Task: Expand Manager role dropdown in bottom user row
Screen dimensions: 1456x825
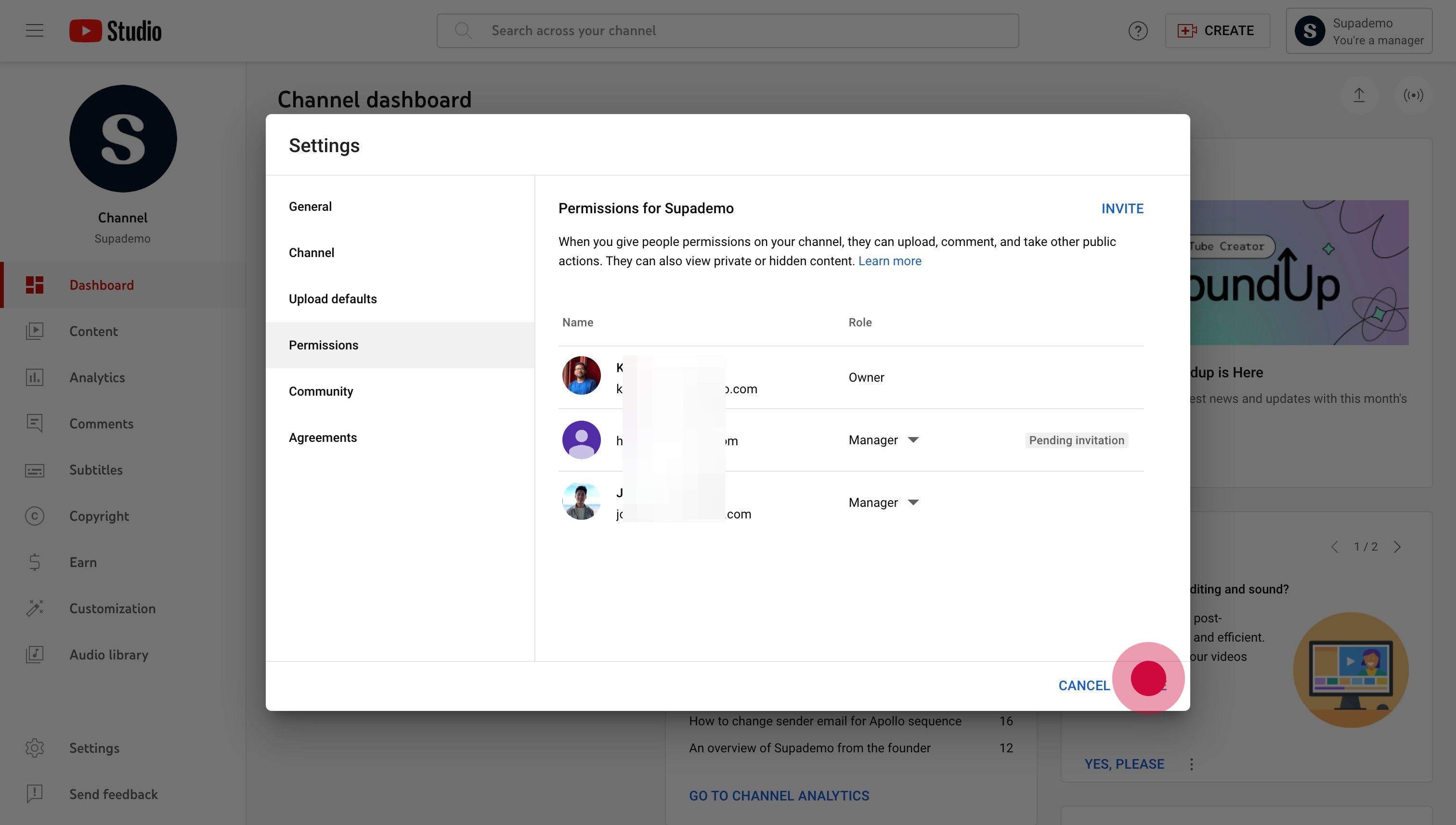Action: (x=884, y=503)
